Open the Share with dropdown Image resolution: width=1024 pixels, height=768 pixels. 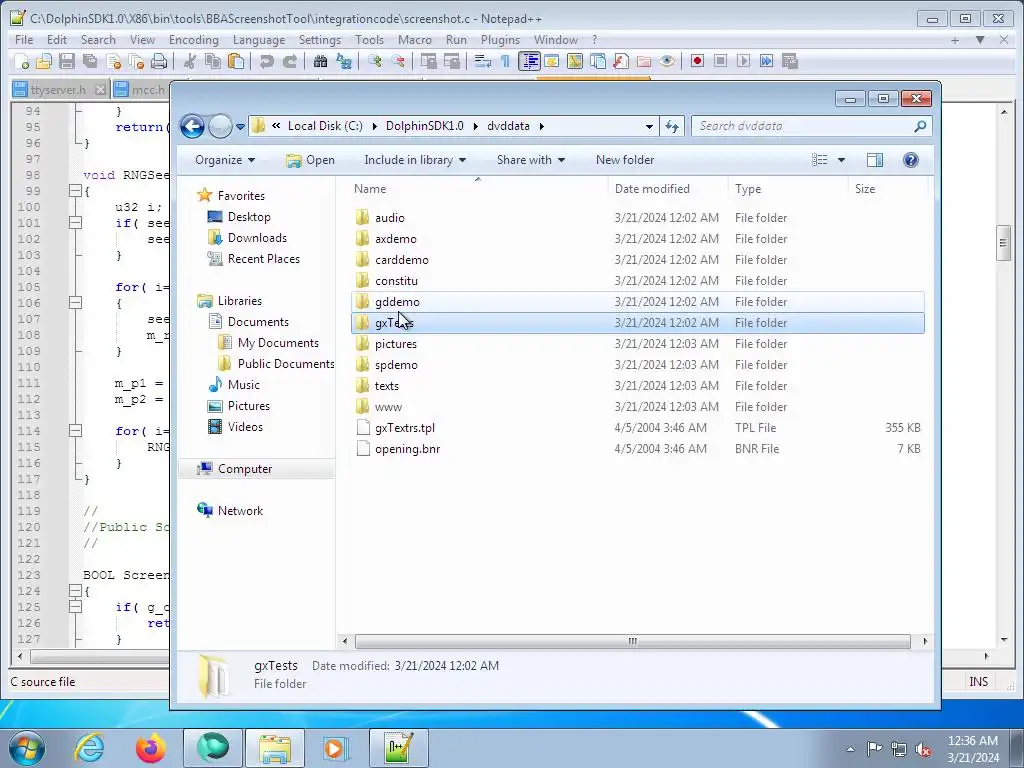point(531,160)
